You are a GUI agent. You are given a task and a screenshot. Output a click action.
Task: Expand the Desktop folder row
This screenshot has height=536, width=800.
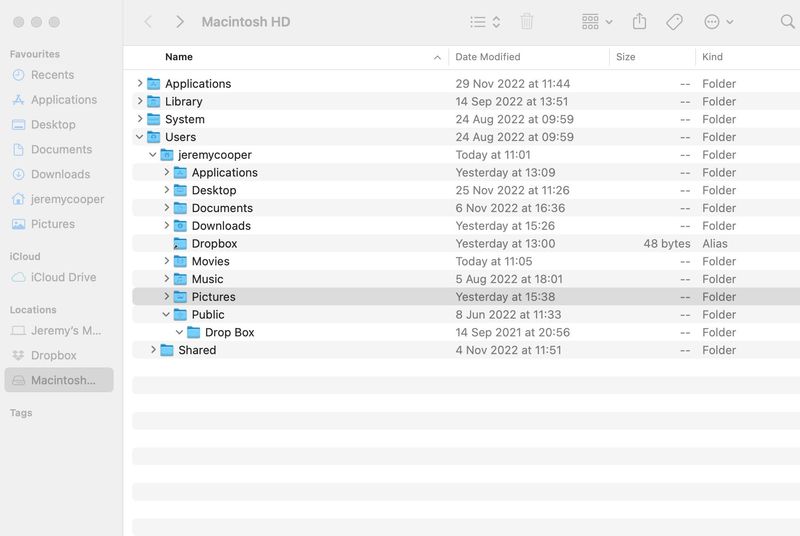click(166, 190)
